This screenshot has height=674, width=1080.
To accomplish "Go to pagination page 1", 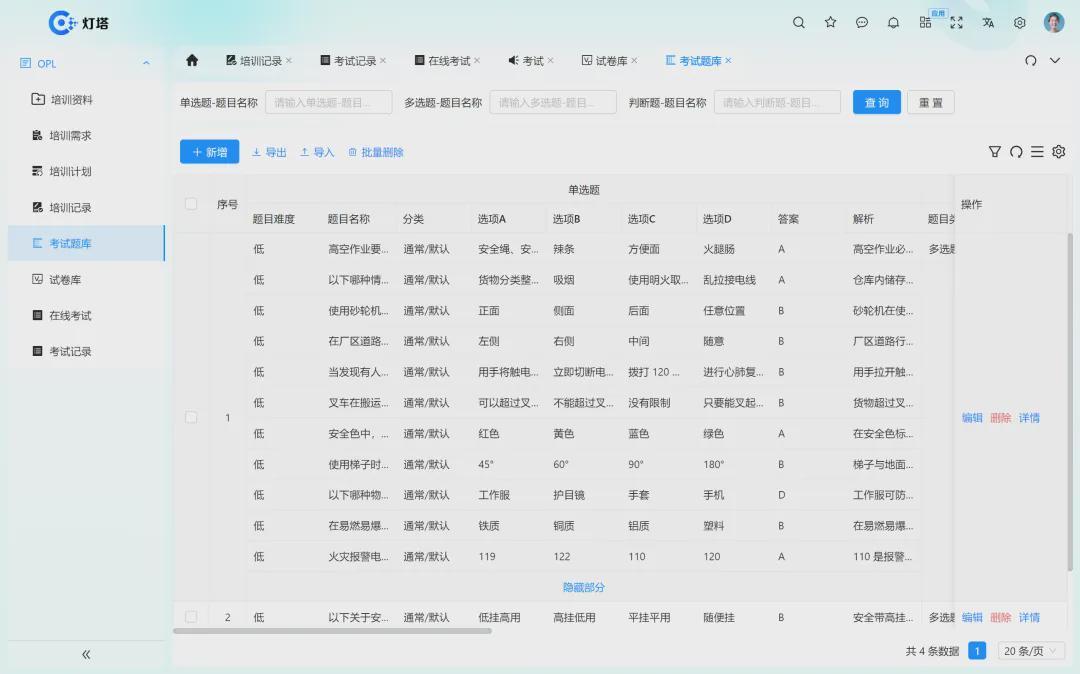I will (x=977, y=651).
